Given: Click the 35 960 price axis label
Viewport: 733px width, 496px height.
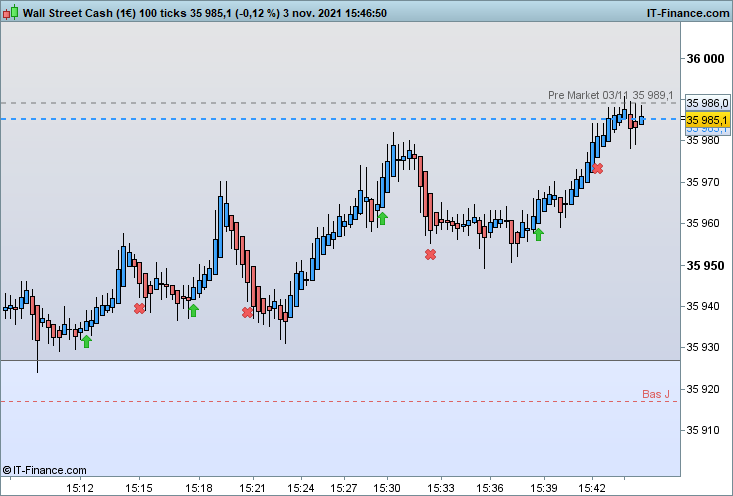Looking at the screenshot, I should pos(702,223).
